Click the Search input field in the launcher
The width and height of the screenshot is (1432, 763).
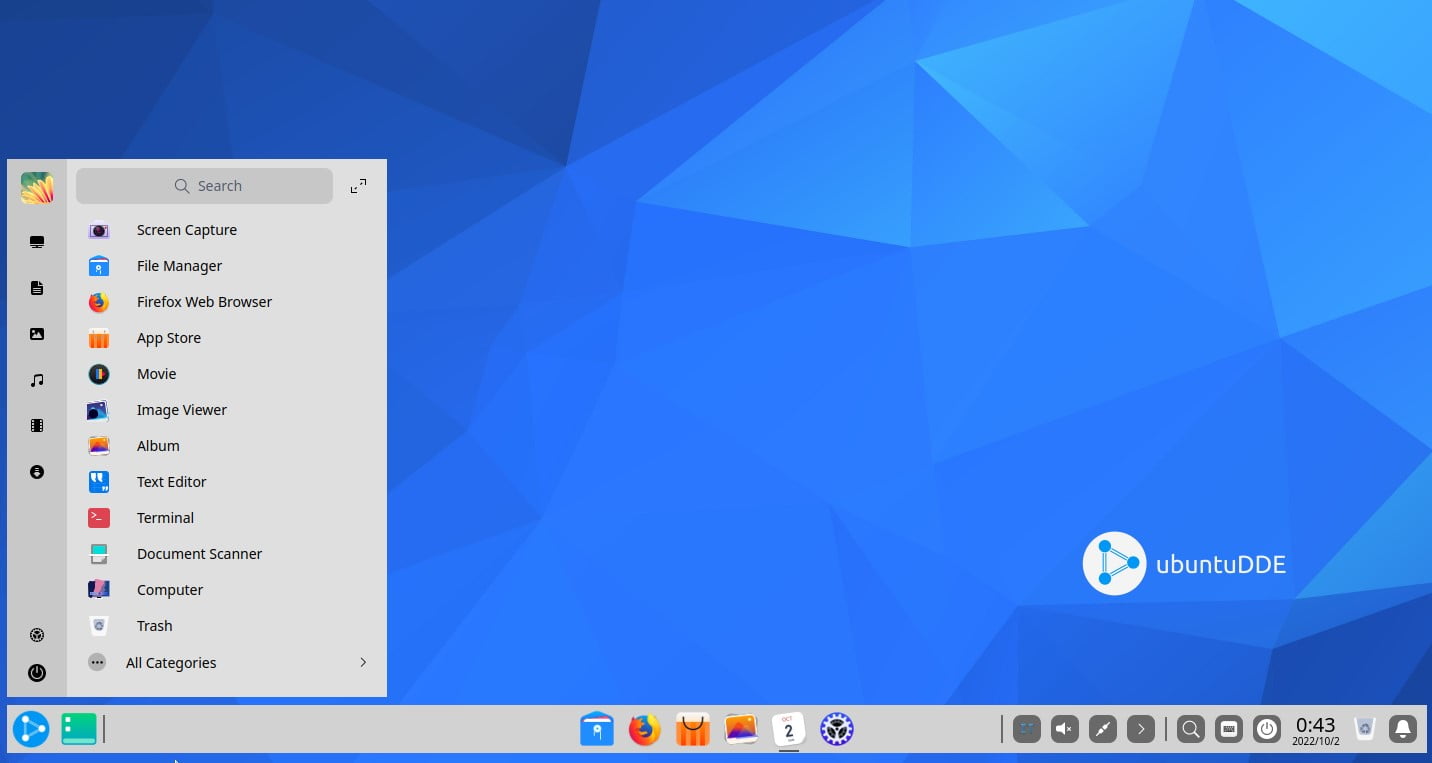tap(205, 185)
